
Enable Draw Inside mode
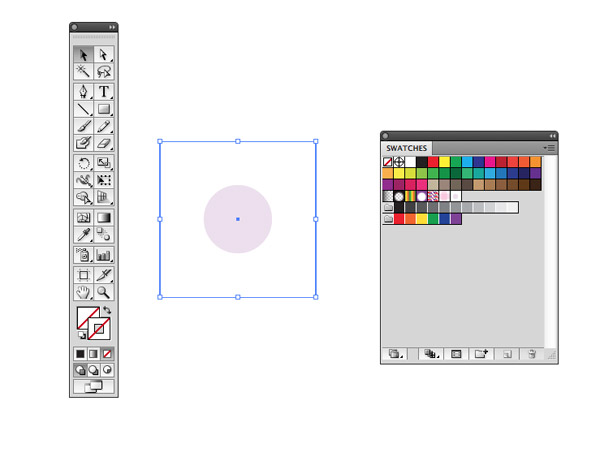point(107,370)
